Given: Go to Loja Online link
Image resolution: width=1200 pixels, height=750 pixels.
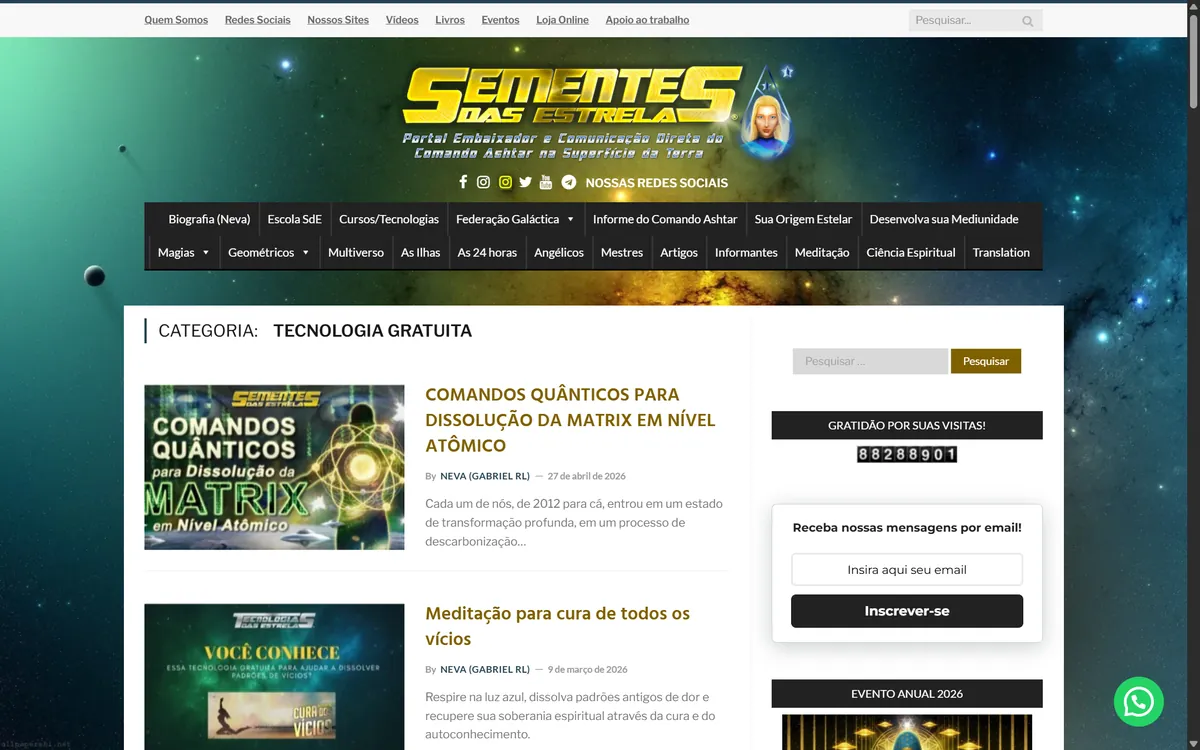Looking at the screenshot, I should coord(562,20).
